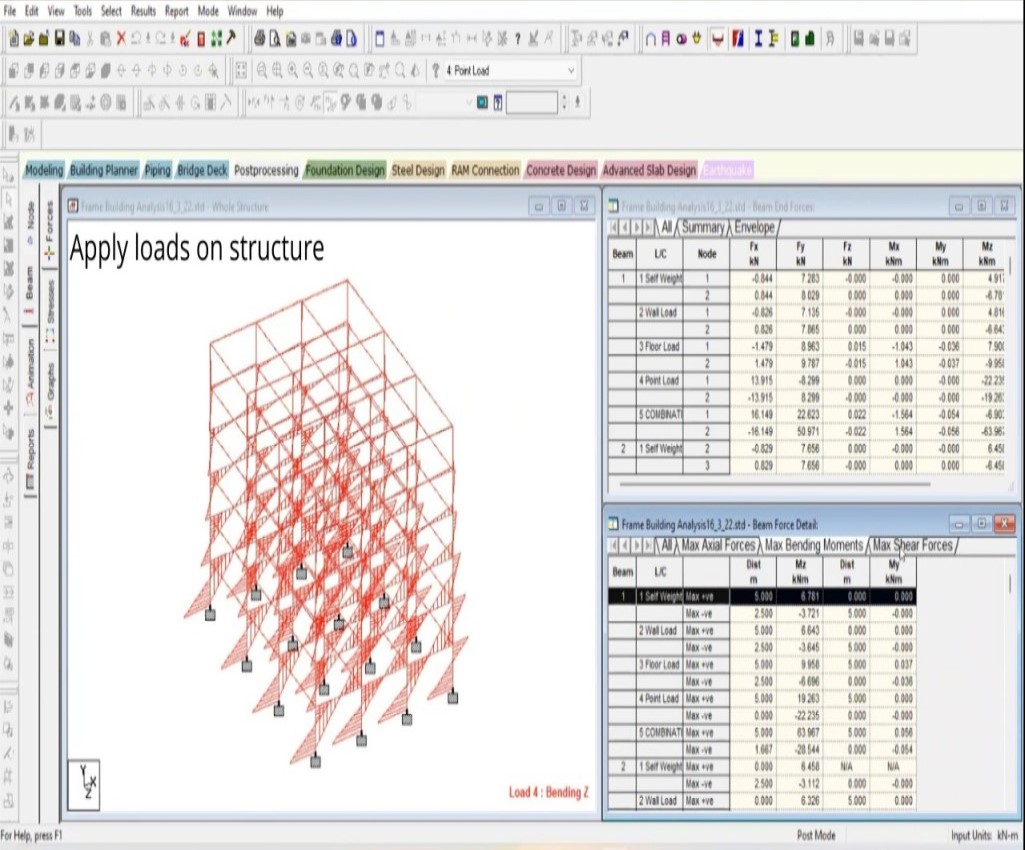Image resolution: width=1025 pixels, height=850 pixels.
Task: Switch to the Envelope tab
Action: [754, 228]
